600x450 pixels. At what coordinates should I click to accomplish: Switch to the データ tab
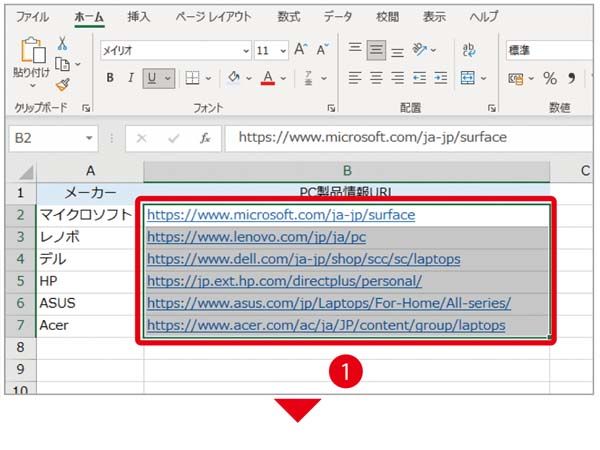(x=338, y=17)
